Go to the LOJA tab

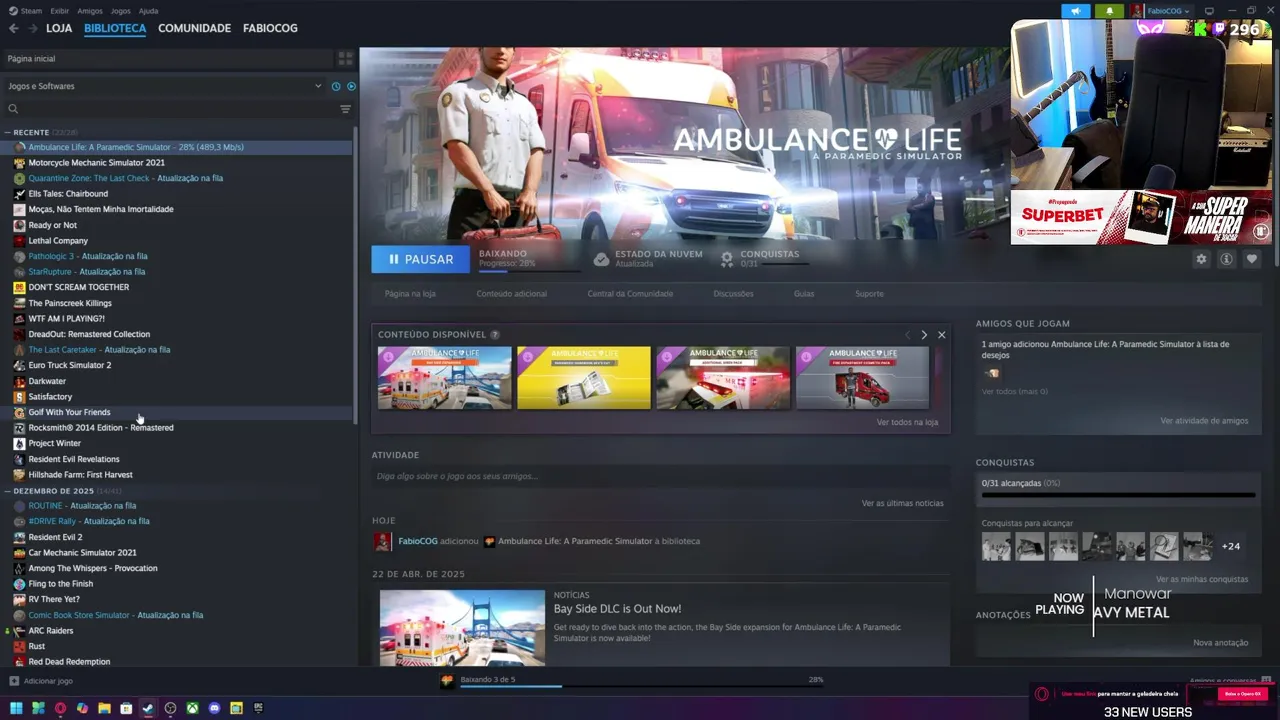click(59, 28)
